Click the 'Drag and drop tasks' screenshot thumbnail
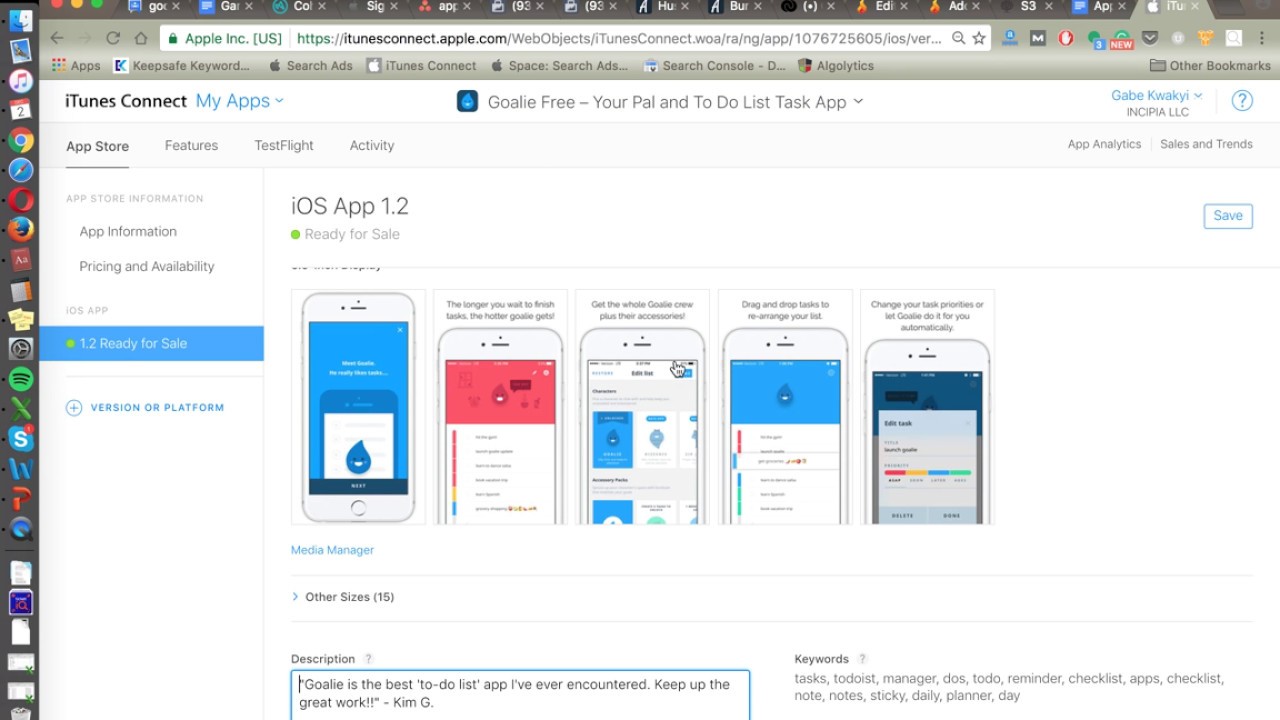1280x720 pixels. click(785, 407)
